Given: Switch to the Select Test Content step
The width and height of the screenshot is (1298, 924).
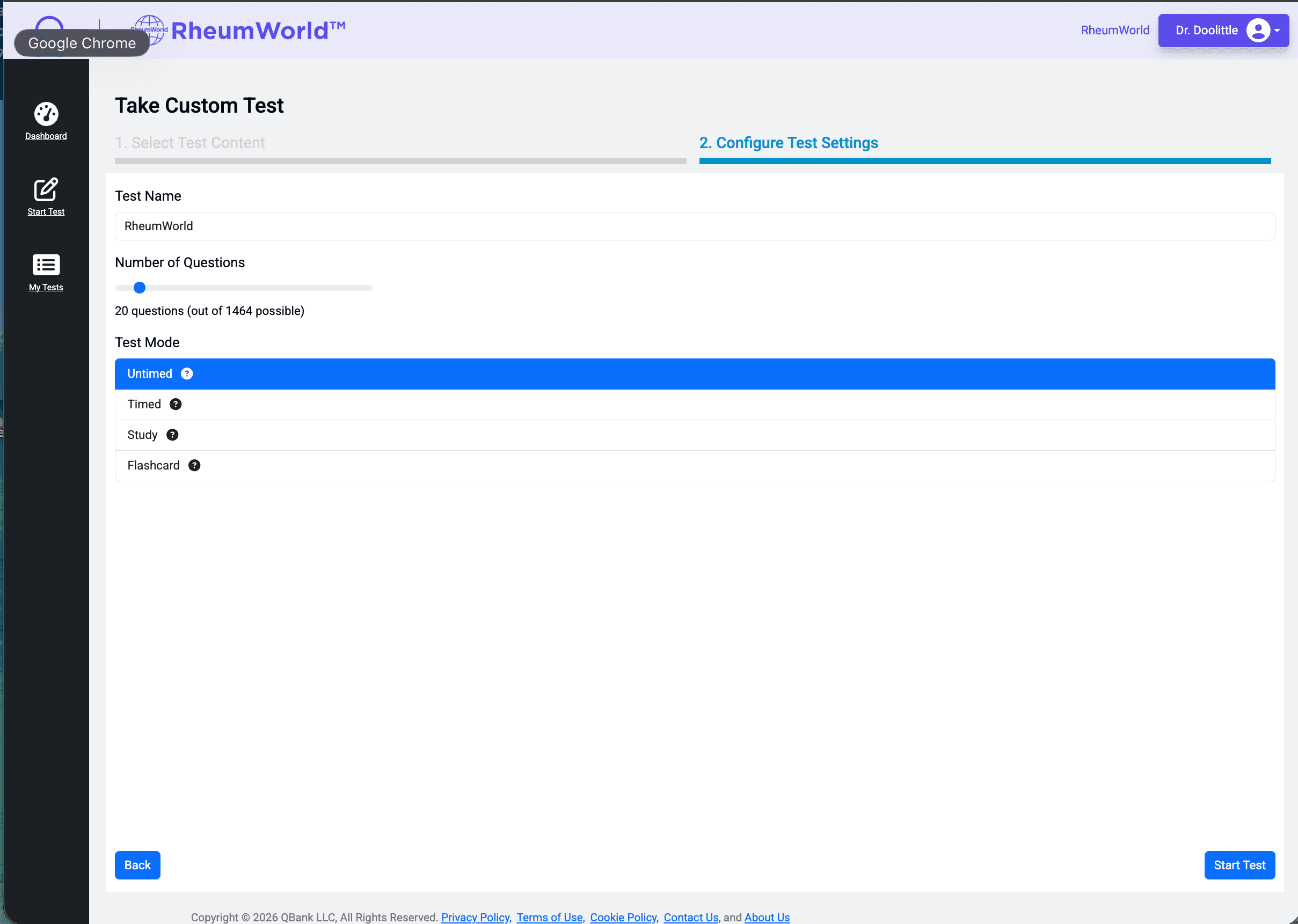Looking at the screenshot, I should (x=189, y=143).
